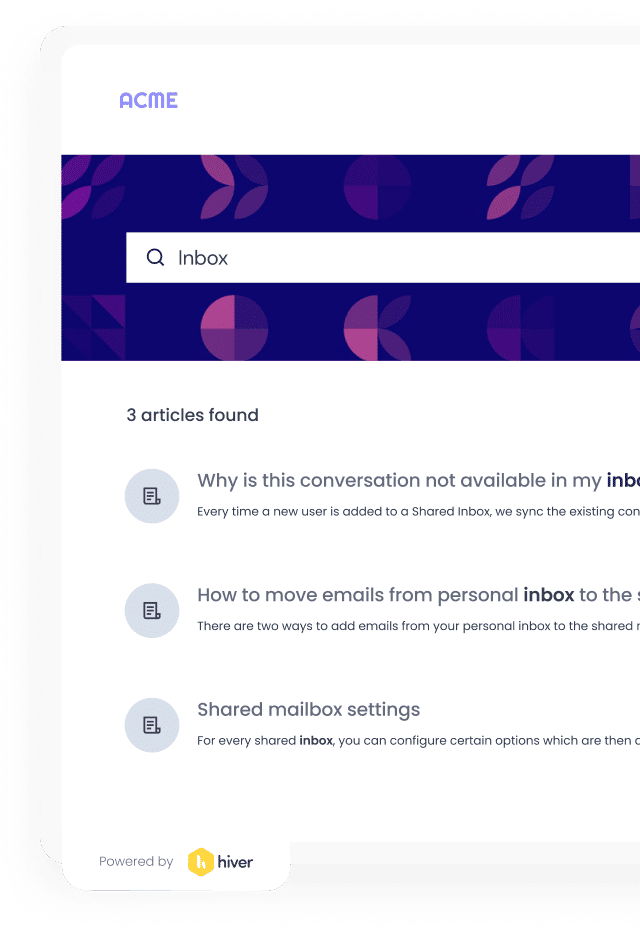The image size is (640, 934).
Task: Open the Shared mailbox settings article
Action: coord(309,709)
